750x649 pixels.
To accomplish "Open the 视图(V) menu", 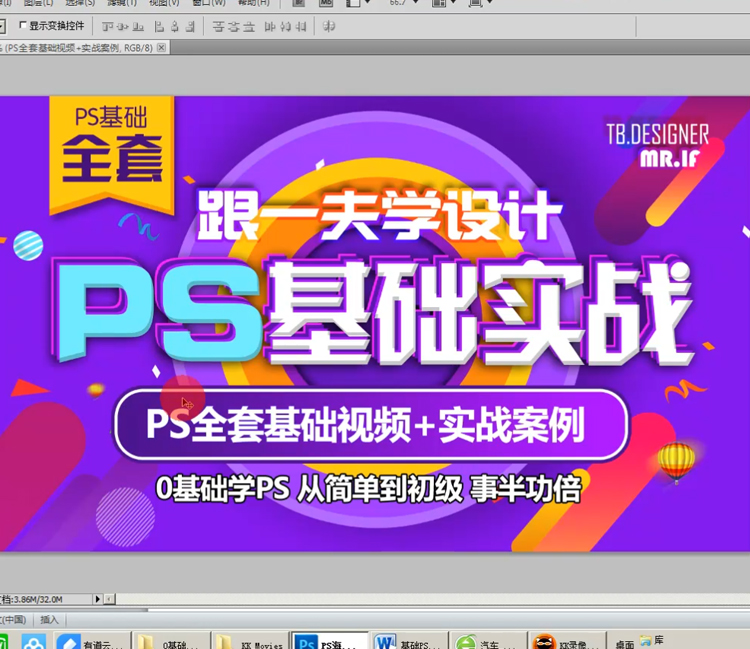I will pos(164,3).
